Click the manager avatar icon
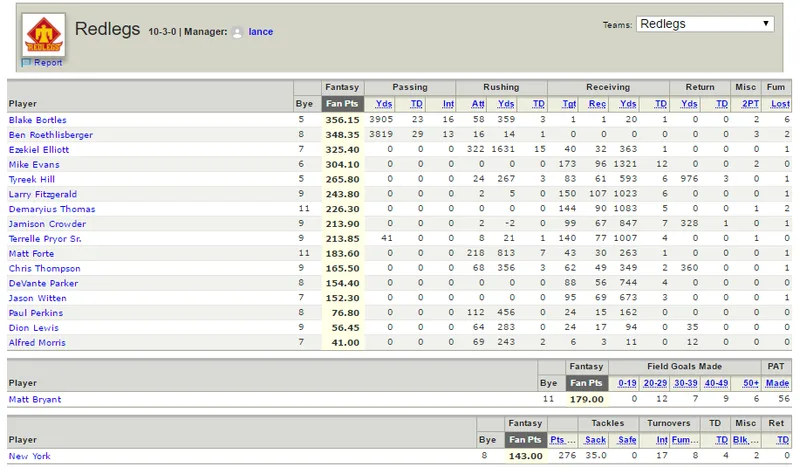The width and height of the screenshot is (800, 474). 237,32
